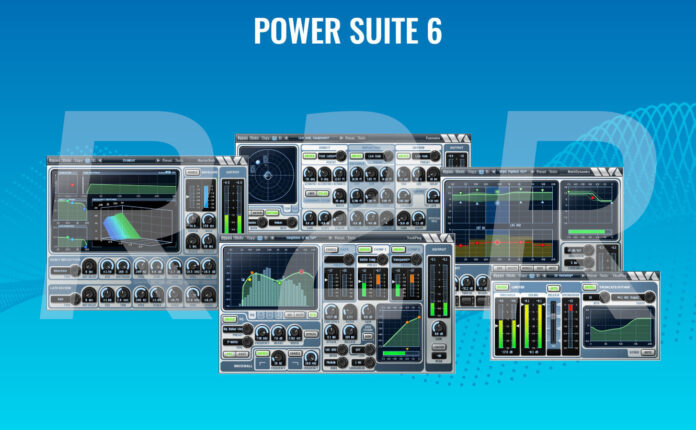The width and height of the screenshot is (696, 430).
Task: Select the yellow EQ node in TrackPlug graph
Action: [249, 280]
